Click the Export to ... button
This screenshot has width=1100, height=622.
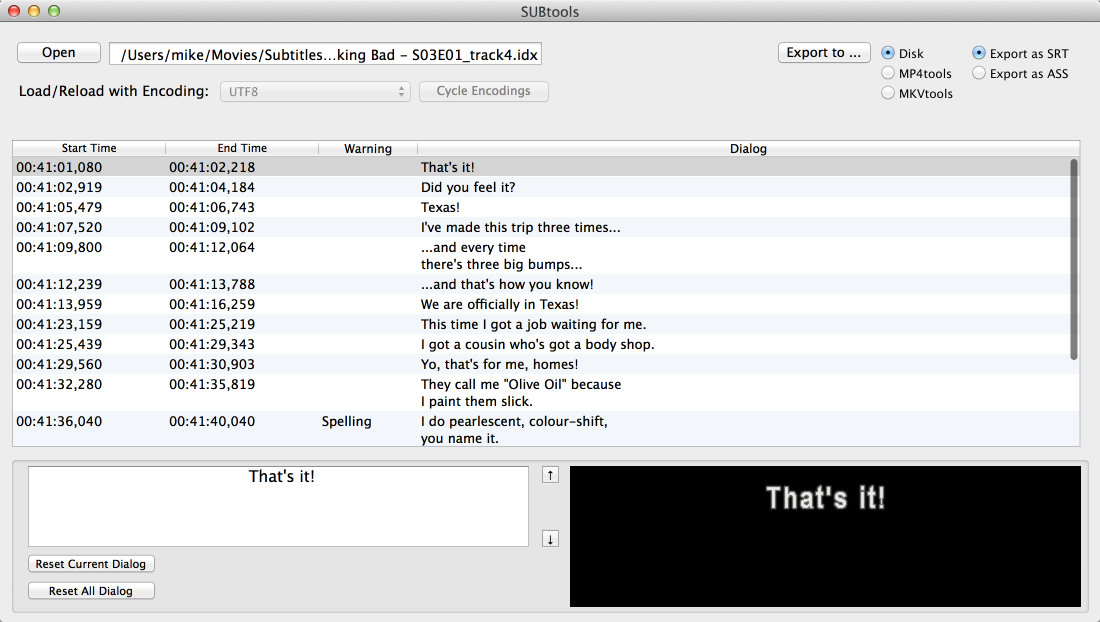click(x=823, y=53)
